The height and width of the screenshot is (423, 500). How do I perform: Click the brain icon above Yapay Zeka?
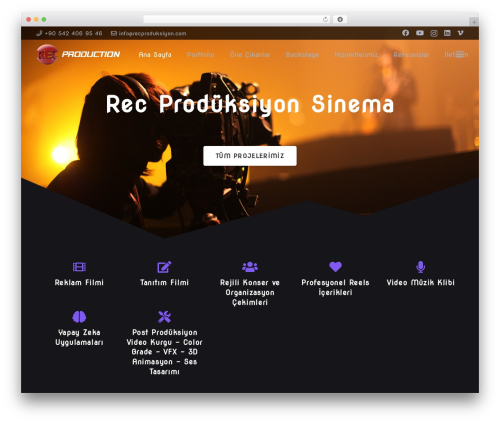79,317
